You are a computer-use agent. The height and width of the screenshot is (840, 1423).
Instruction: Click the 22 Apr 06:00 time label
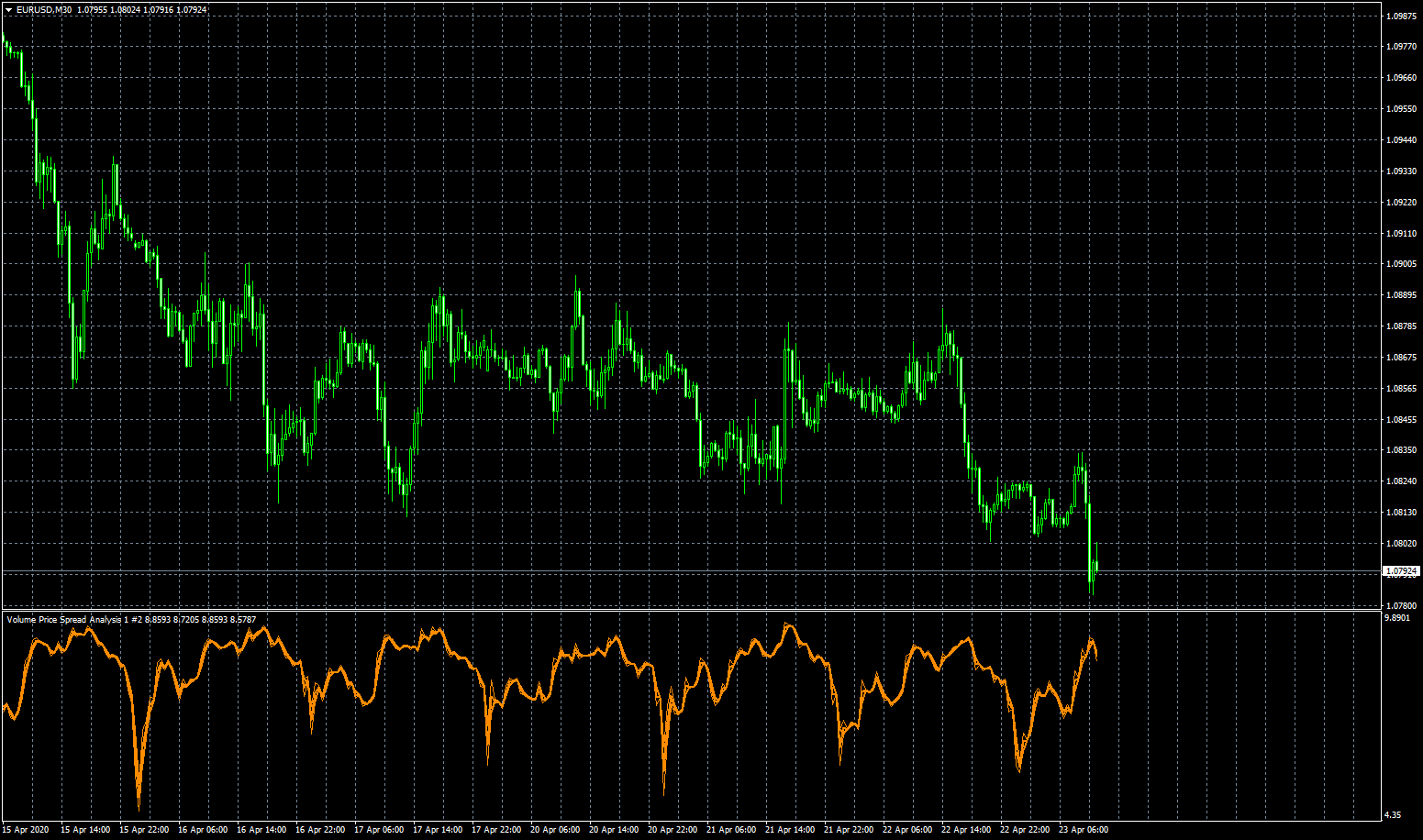907,830
